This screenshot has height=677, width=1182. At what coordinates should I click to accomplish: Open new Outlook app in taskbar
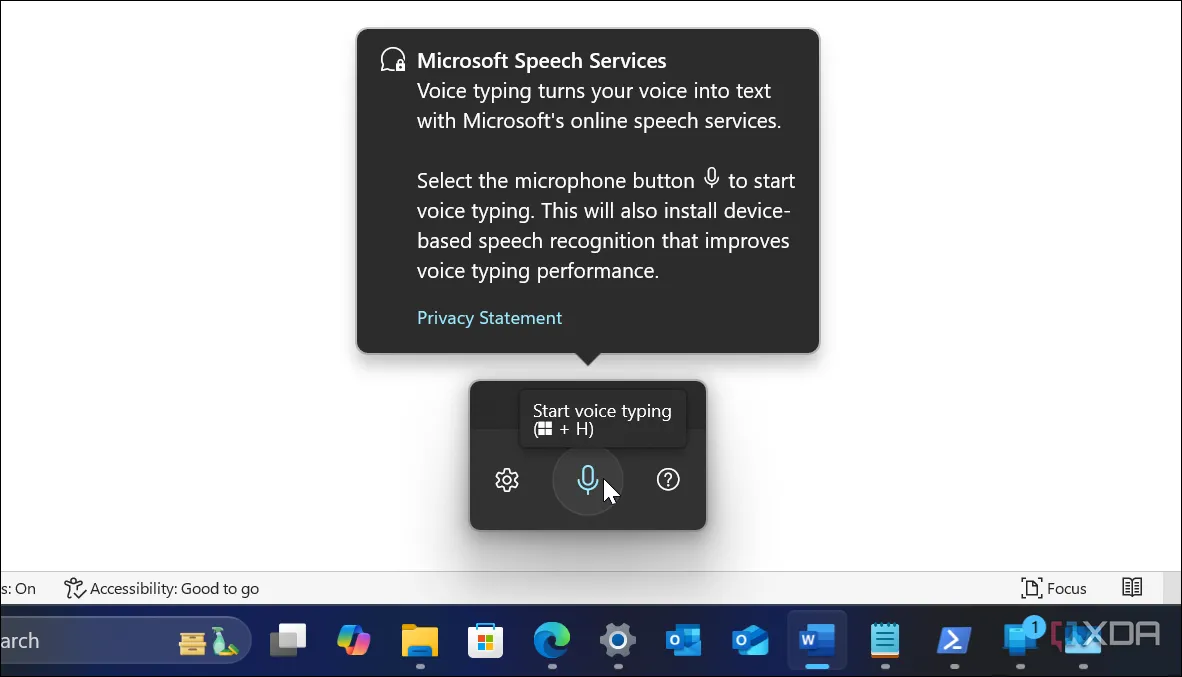750,641
